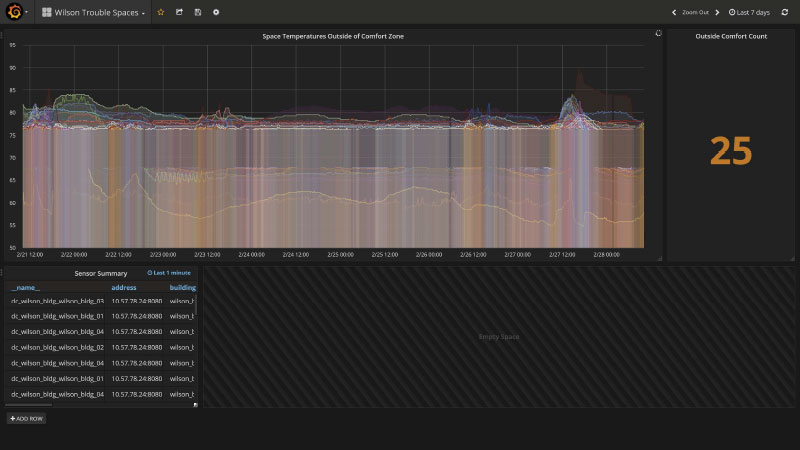Open the Wilson Trouble Spaces dashboard dropdown
Image resolution: width=800 pixels, height=450 pixels.
click(94, 12)
